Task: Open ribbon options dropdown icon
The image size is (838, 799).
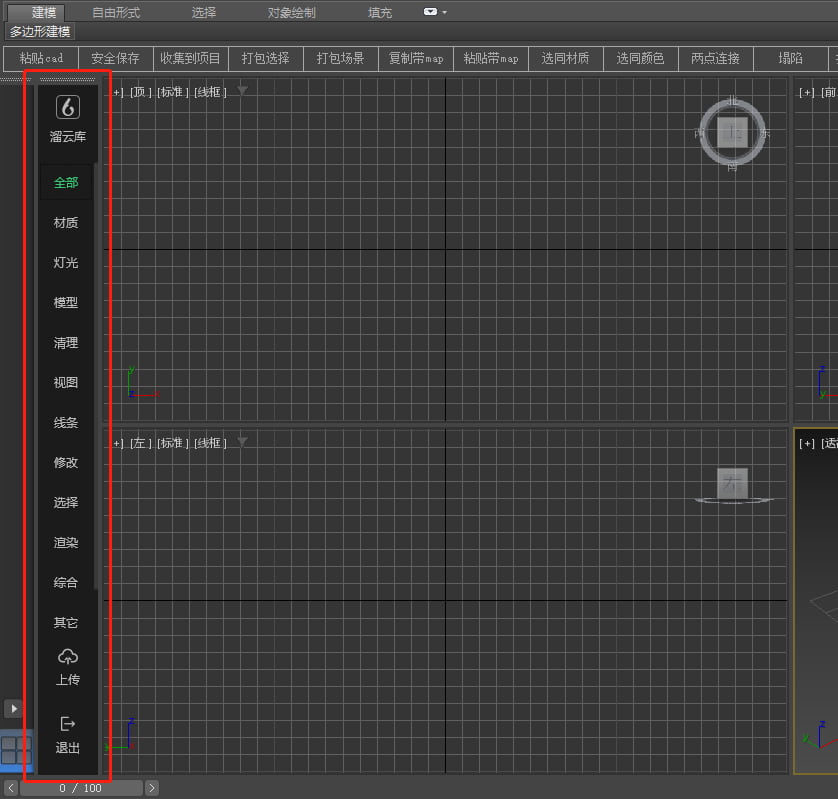Action: [434, 12]
